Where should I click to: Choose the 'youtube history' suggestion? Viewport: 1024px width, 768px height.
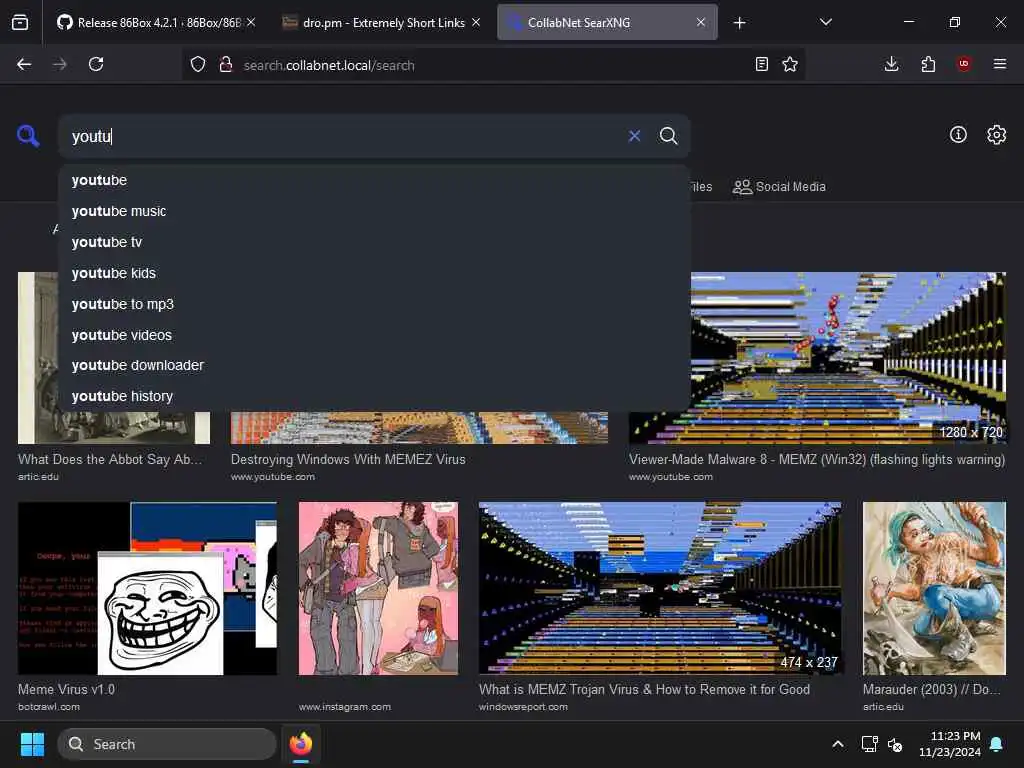pyautogui.click(x=374, y=396)
